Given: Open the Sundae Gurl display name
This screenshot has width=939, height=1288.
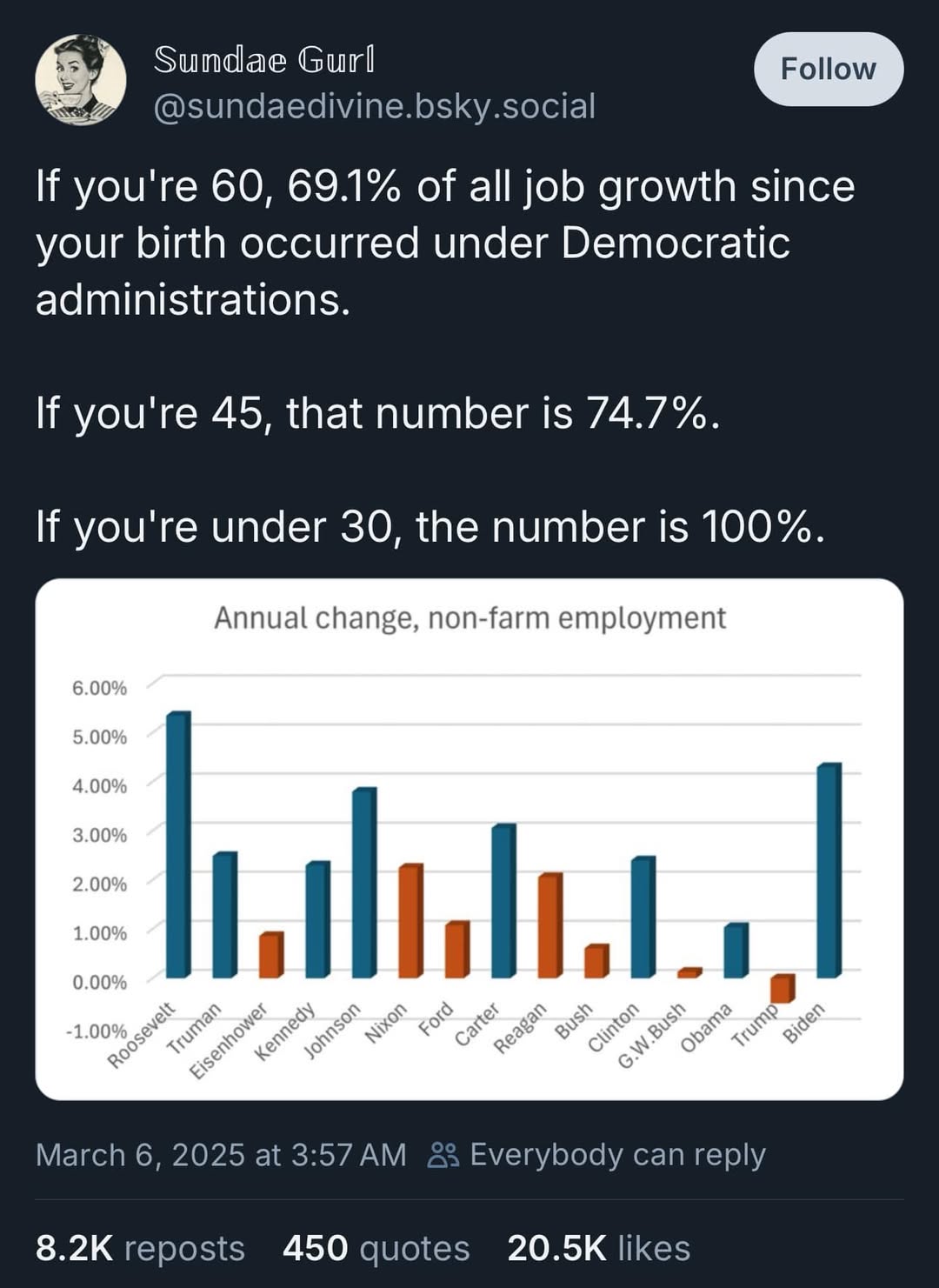Looking at the screenshot, I should [264, 60].
